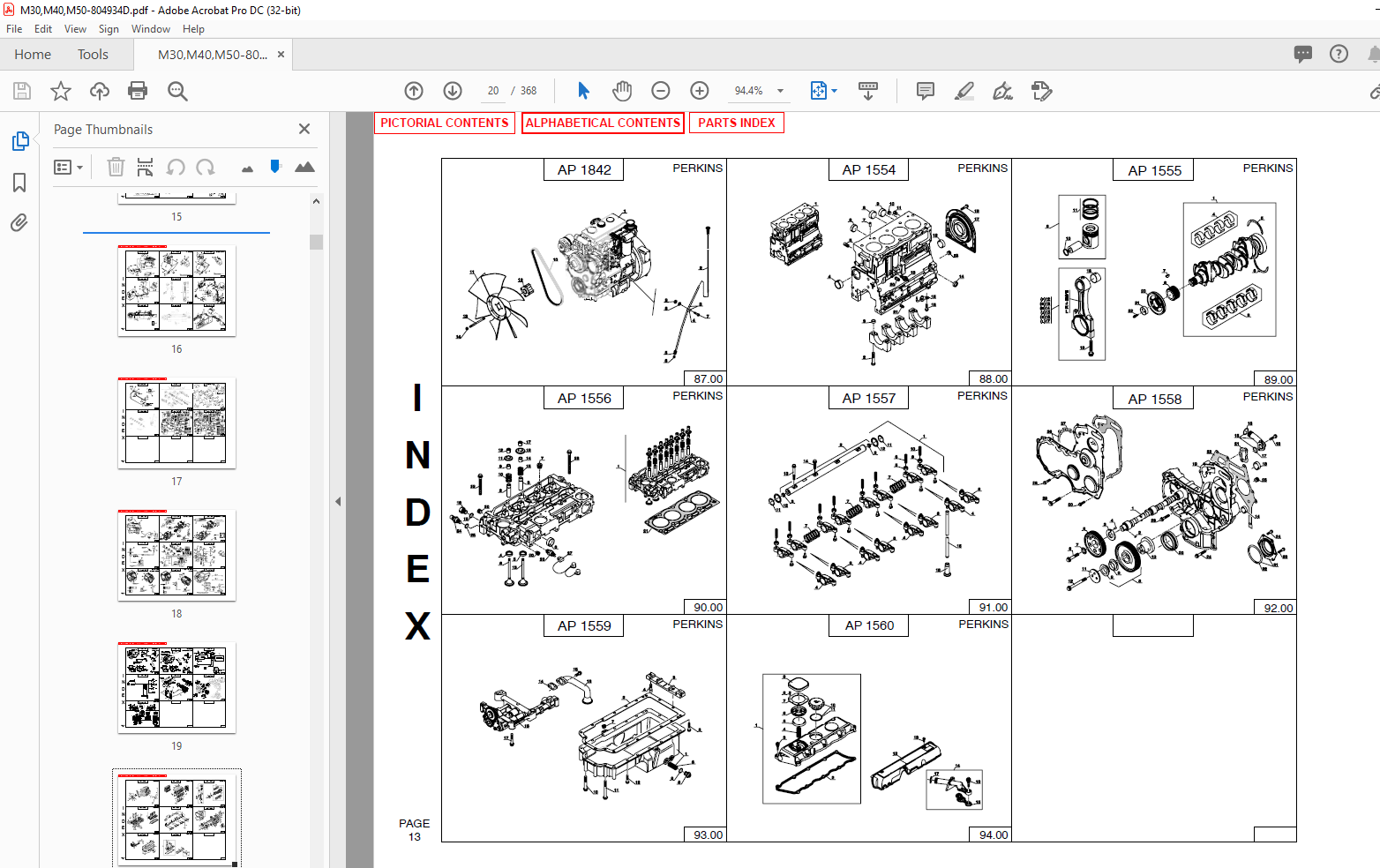Delete the selected page thumbnail

point(116,167)
